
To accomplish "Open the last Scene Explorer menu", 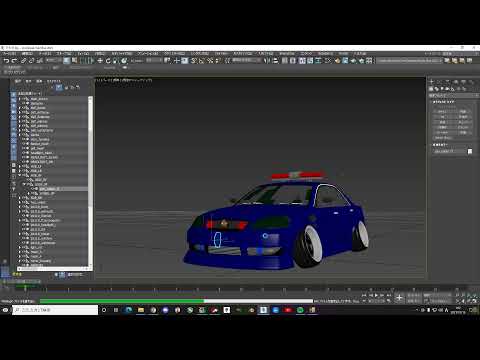I will point(53,81).
